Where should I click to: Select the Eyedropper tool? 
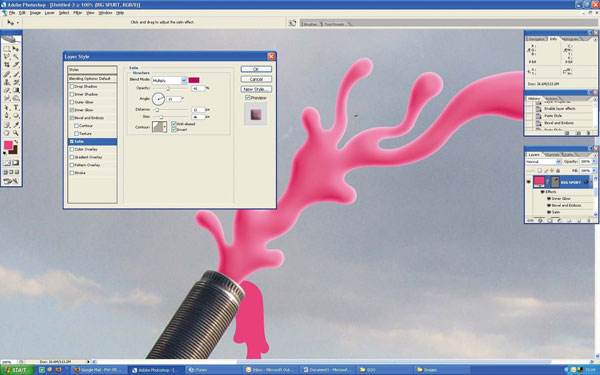click(16, 125)
